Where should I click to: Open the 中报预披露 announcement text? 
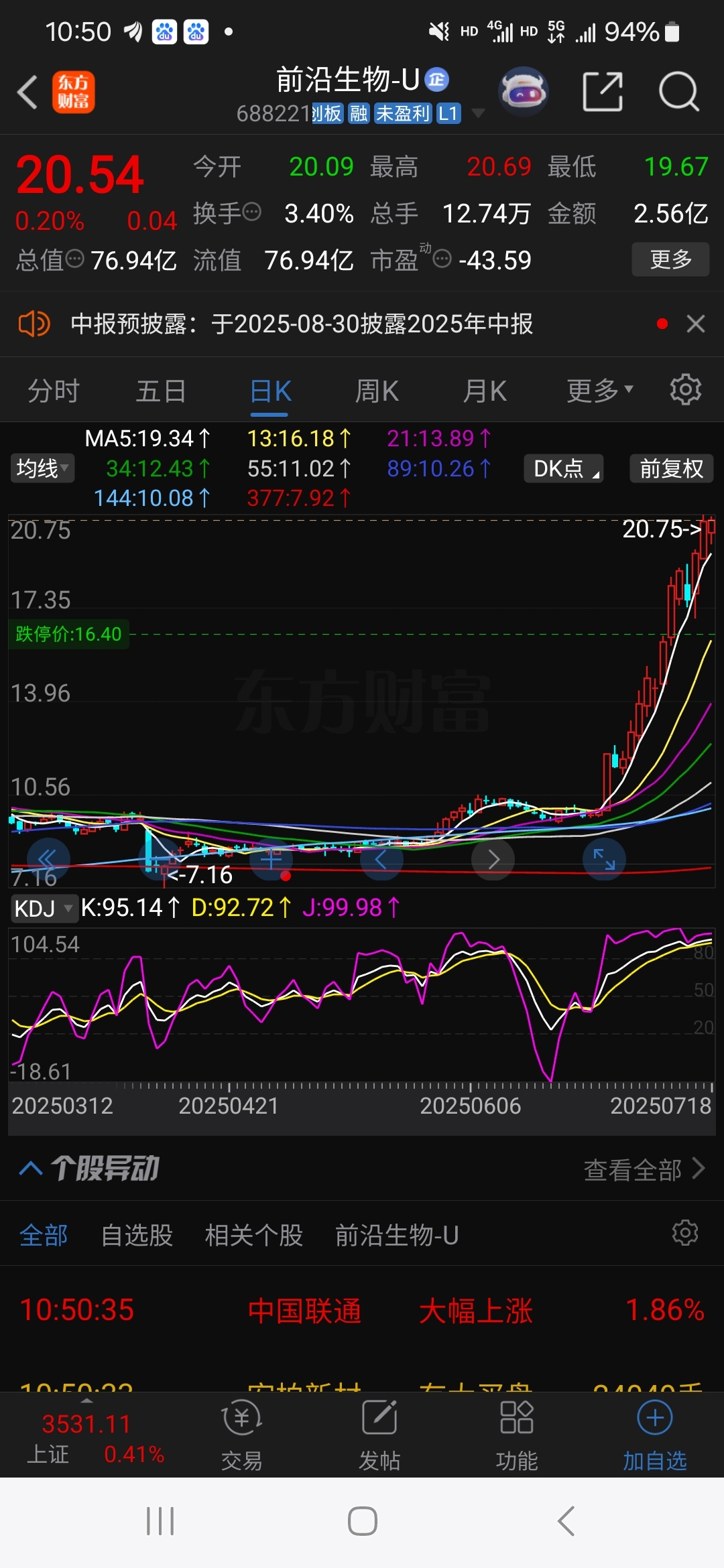pos(302,324)
